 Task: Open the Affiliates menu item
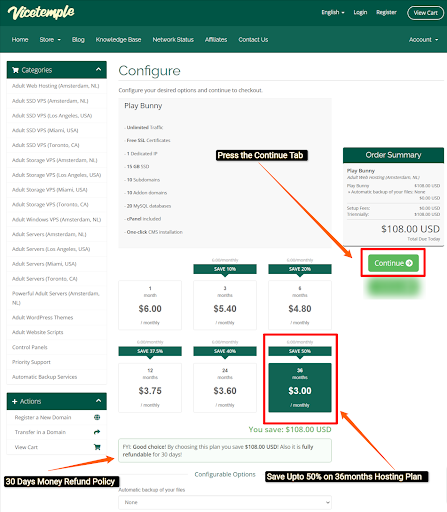[216, 39]
